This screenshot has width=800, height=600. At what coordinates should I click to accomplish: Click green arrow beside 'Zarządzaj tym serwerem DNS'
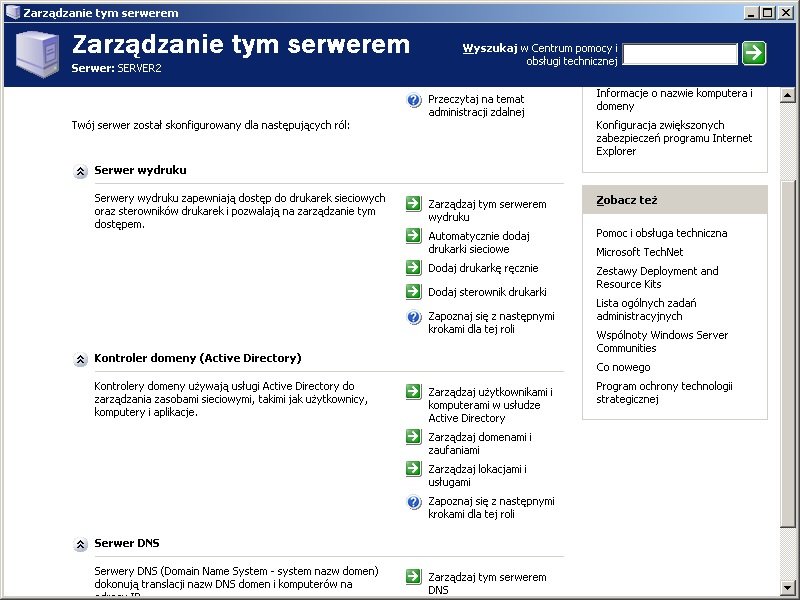(414, 577)
